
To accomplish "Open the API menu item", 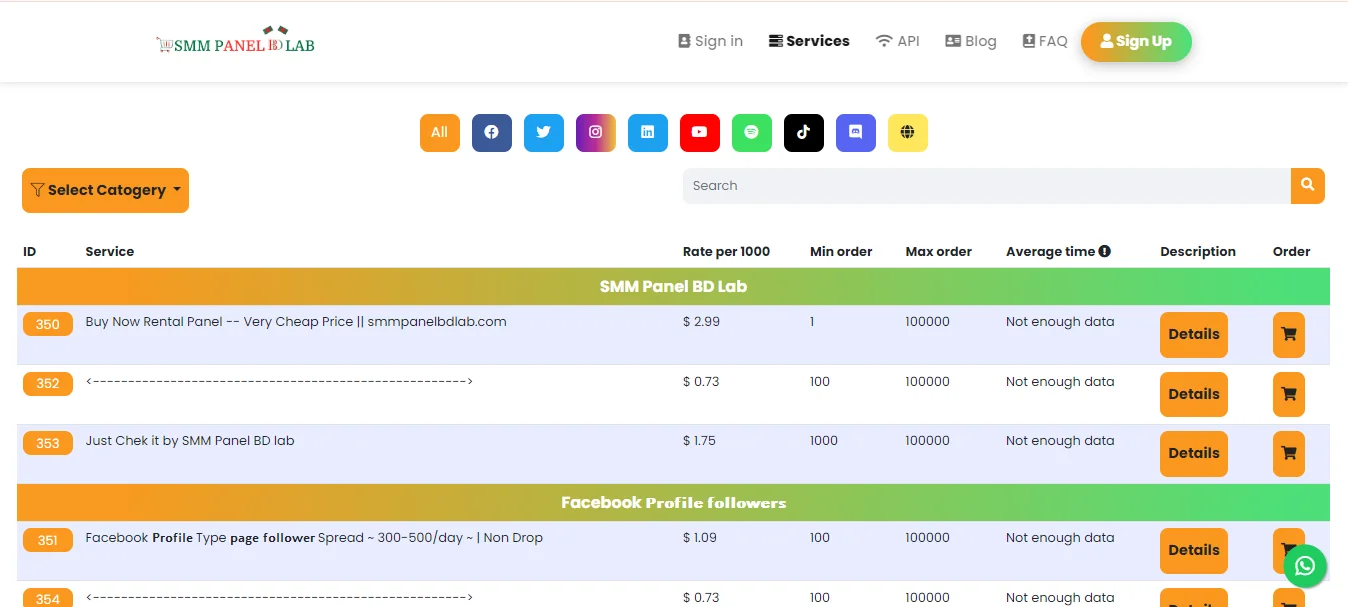I will pos(897,41).
